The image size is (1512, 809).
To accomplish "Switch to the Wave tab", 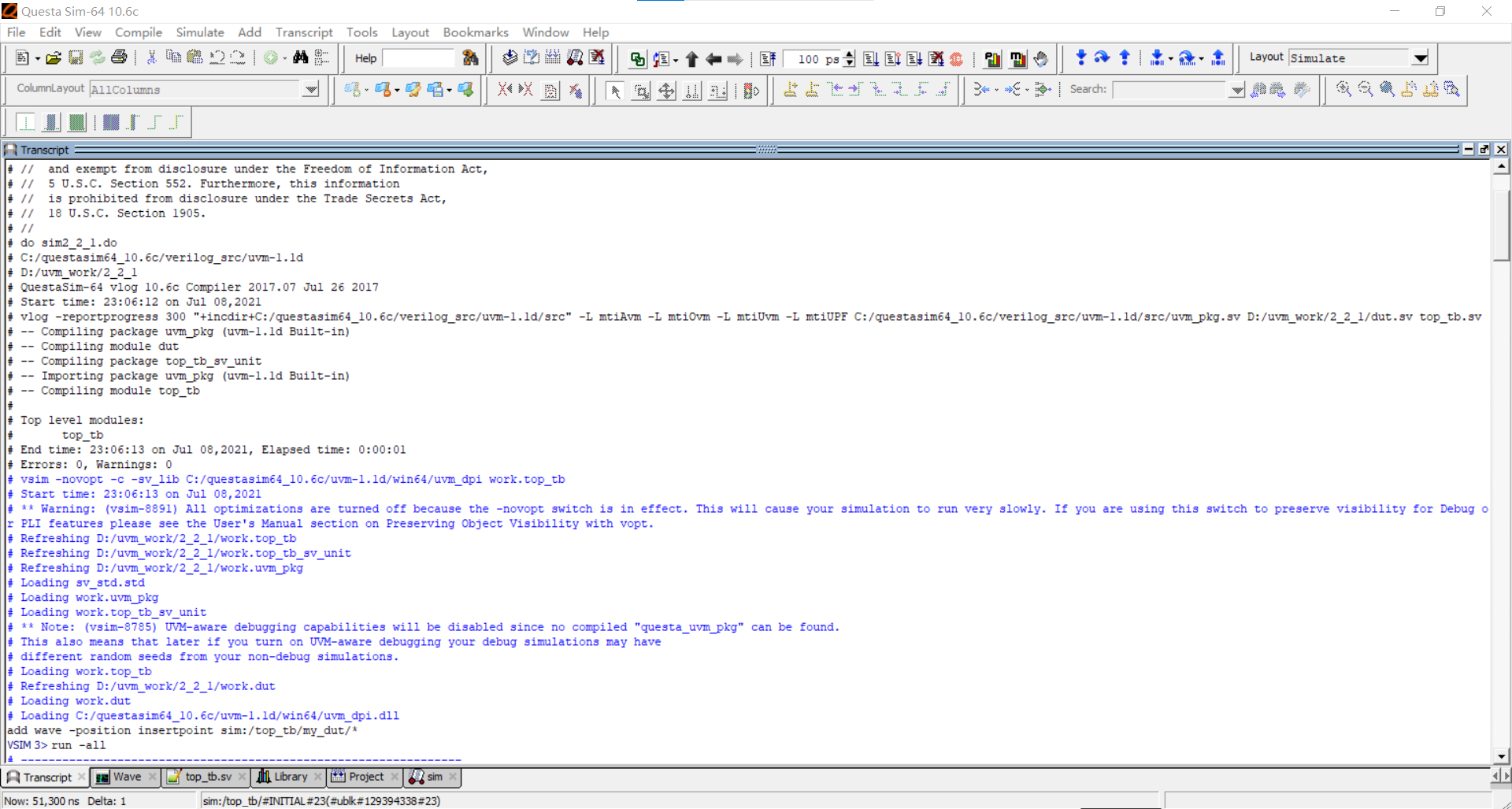I will coord(124,777).
